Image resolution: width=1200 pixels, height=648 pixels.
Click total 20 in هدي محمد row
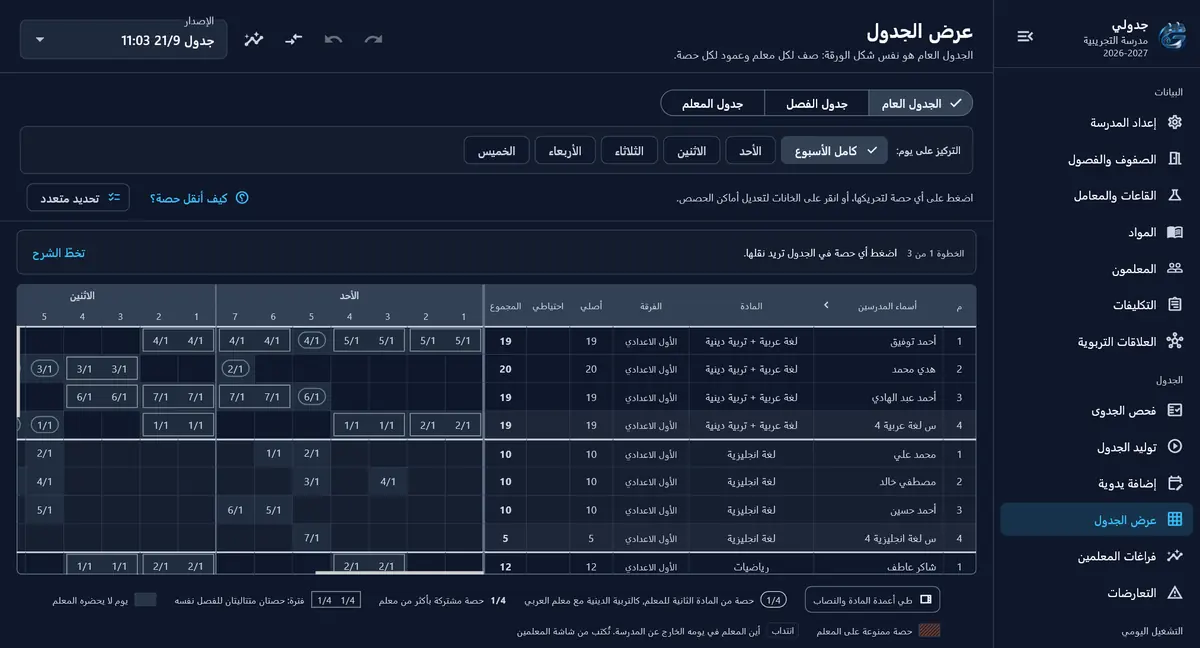point(506,369)
